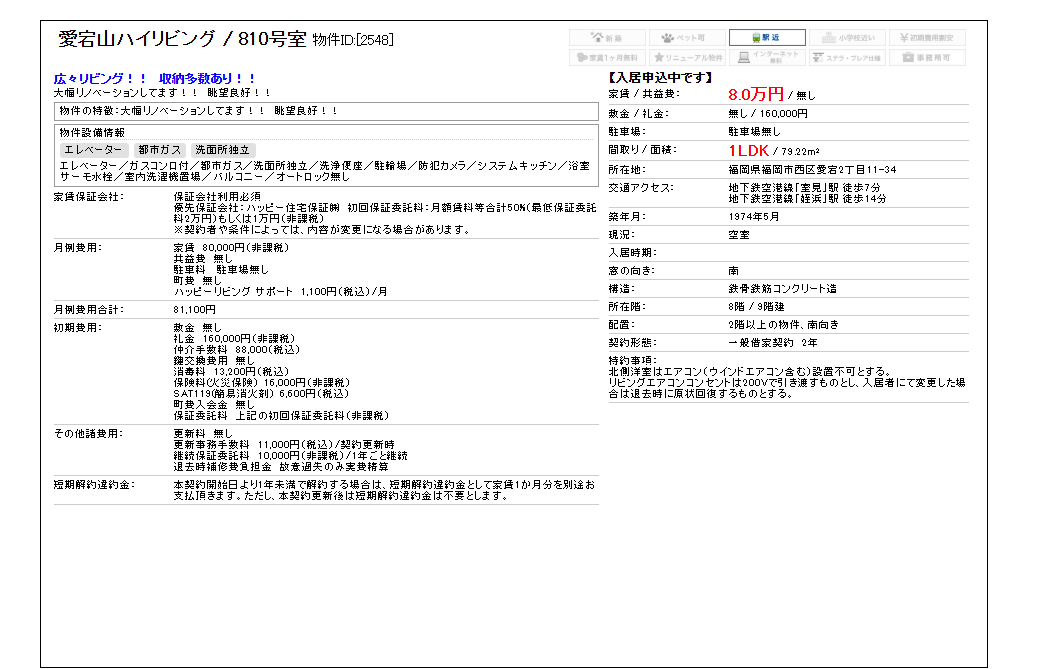Click the 事務所可 briefcase badge
1040x669 pixels.
(x=927, y=58)
